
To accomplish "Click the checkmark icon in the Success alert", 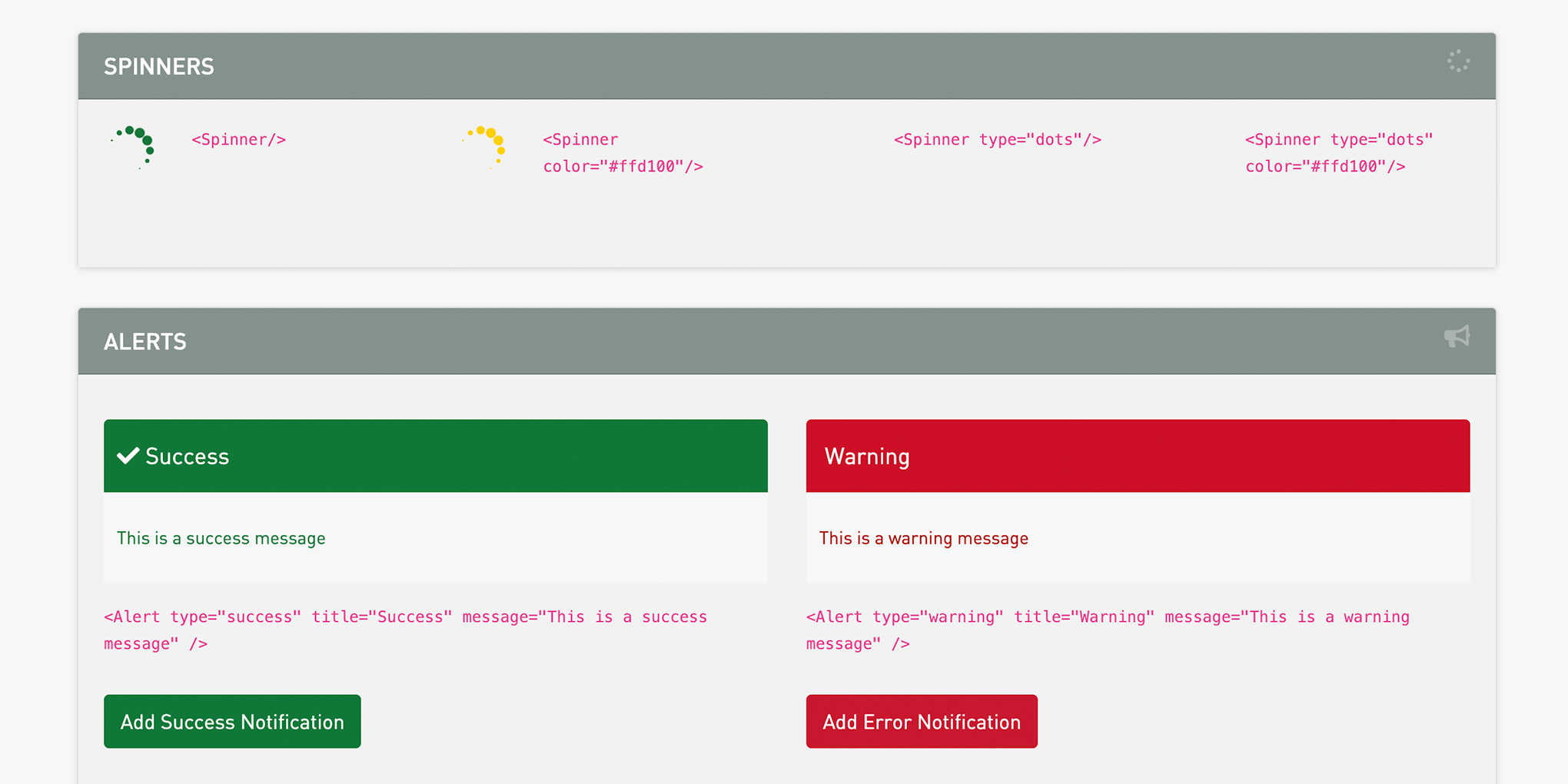I will point(128,456).
